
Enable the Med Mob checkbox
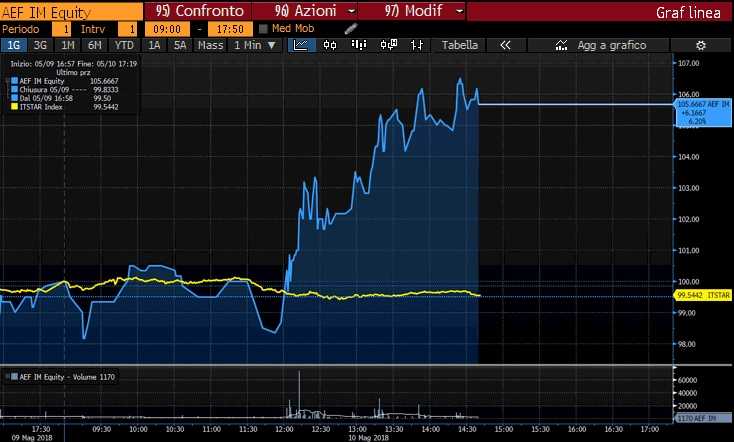pos(263,29)
